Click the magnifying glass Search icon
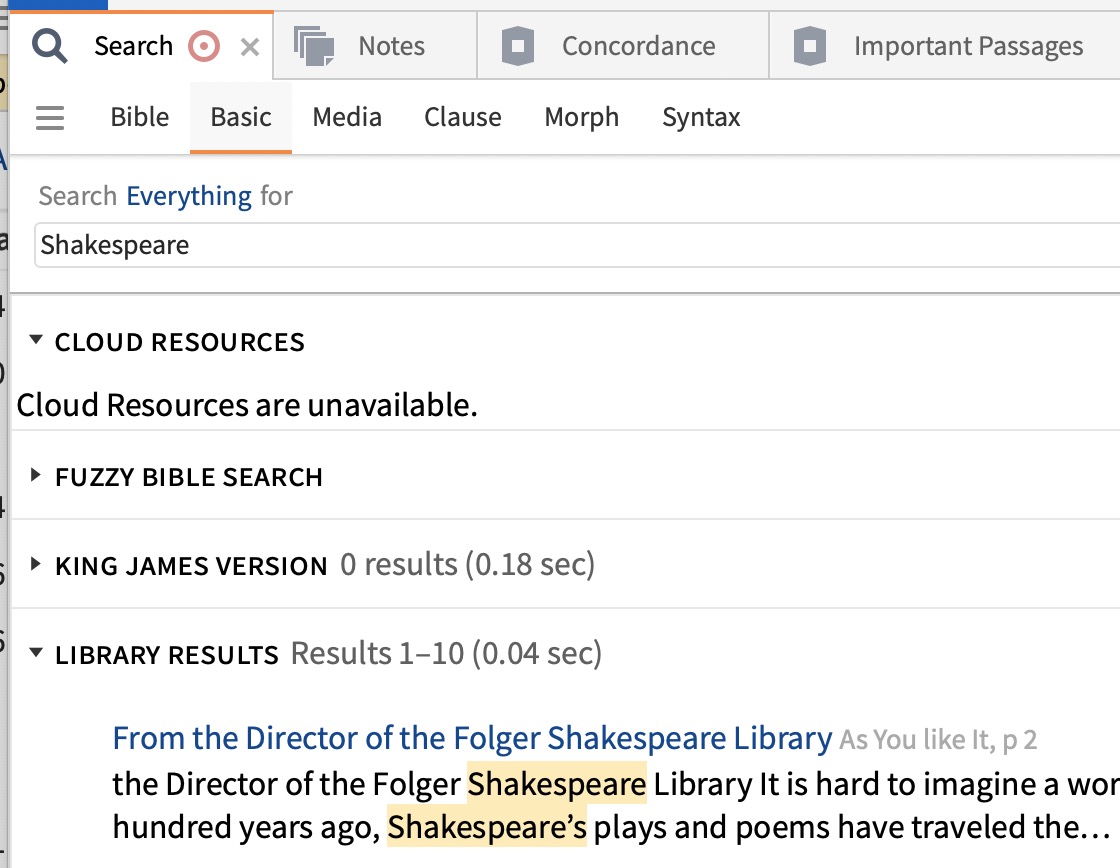Image resolution: width=1120 pixels, height=868 pixels. pos(49,46)
